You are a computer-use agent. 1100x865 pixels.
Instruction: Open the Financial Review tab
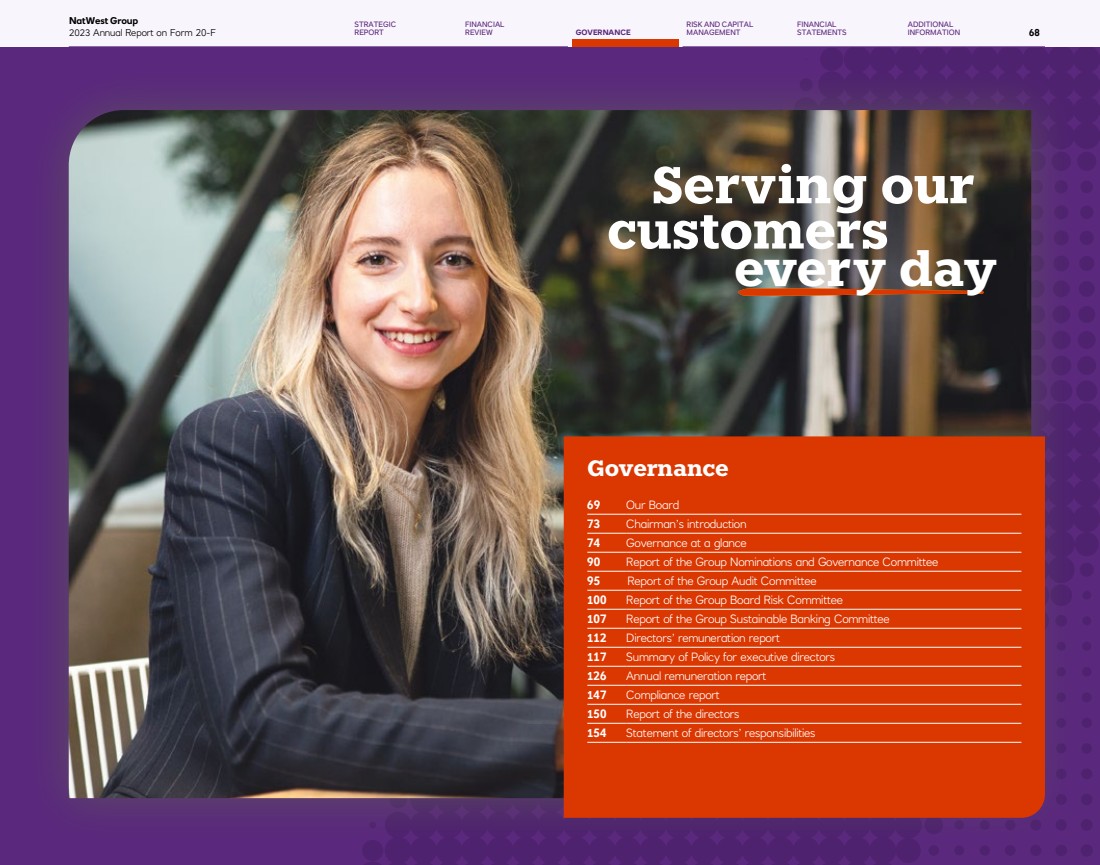click(484, 28)
